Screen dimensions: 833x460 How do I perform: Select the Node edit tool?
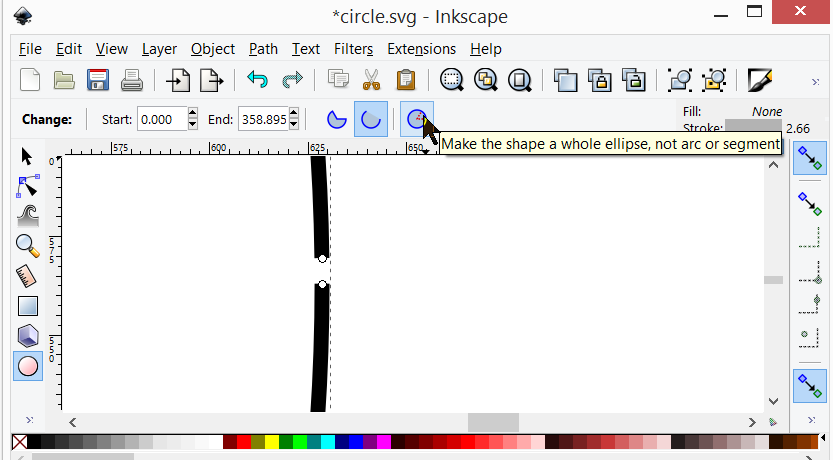tap(28, 186)
